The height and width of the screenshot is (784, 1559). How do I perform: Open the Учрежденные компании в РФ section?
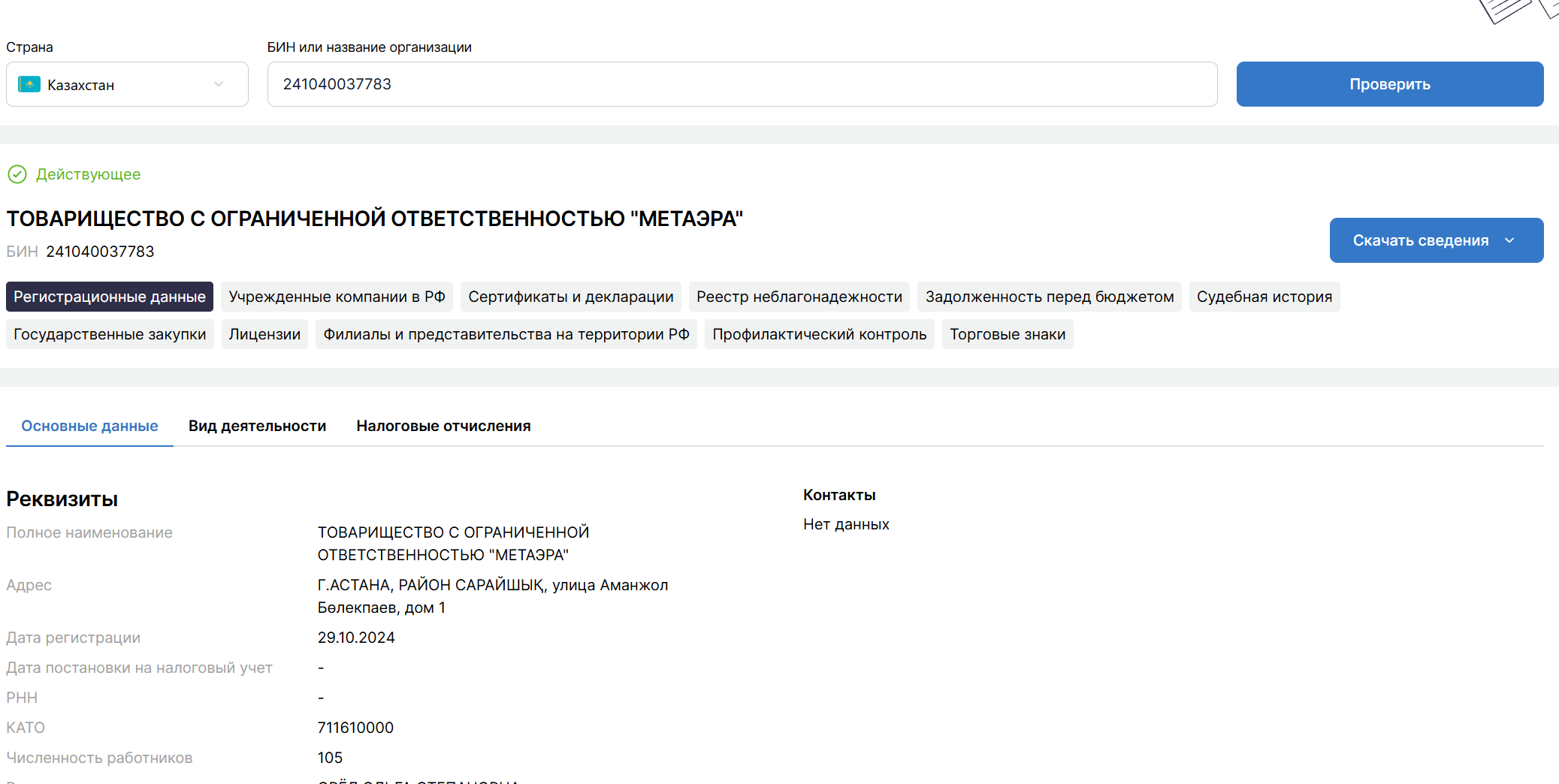[x=337, y=297]
